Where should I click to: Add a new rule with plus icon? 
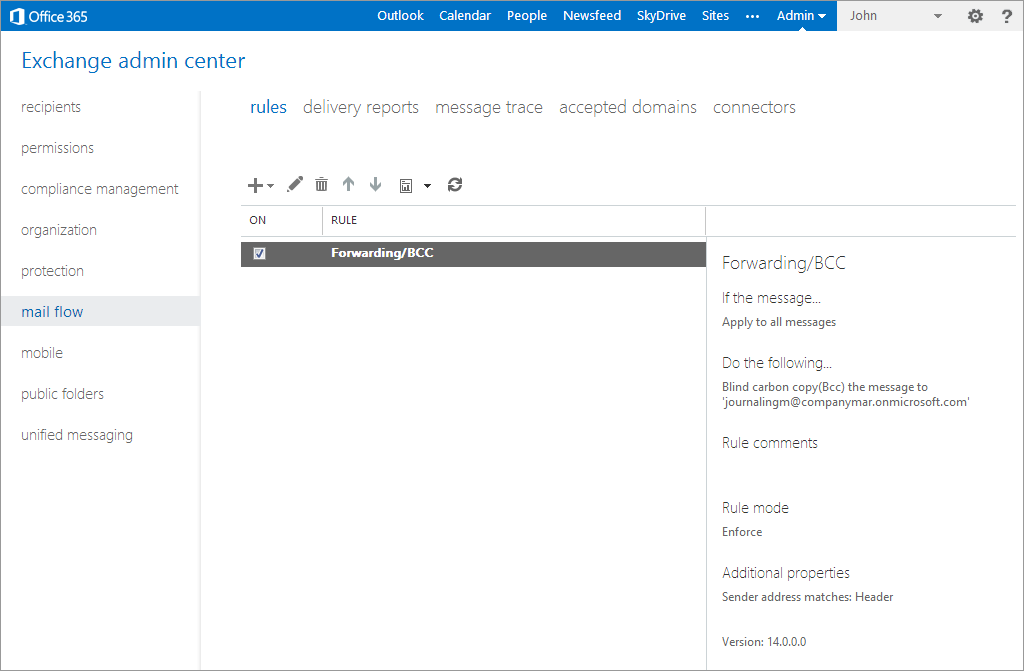pyautogui.click(x=255, y=186)
